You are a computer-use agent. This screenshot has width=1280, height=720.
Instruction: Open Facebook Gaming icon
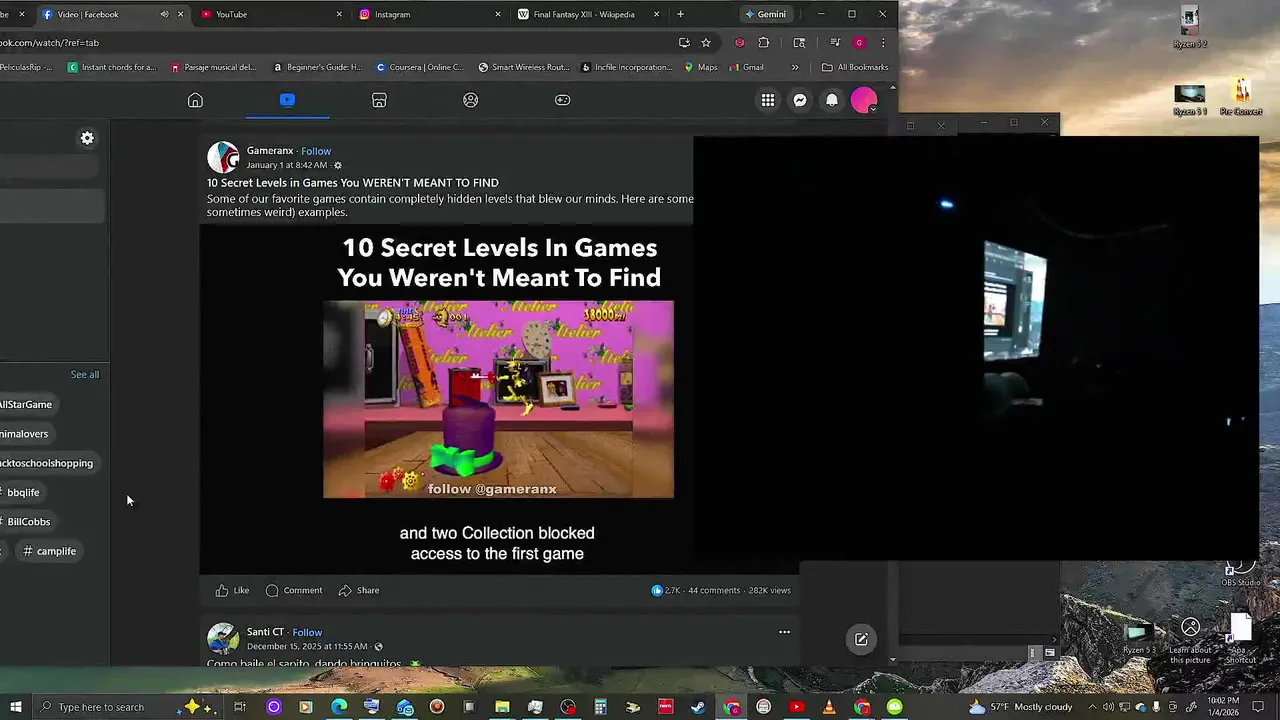pyautogui.click(x=563, y=100)
